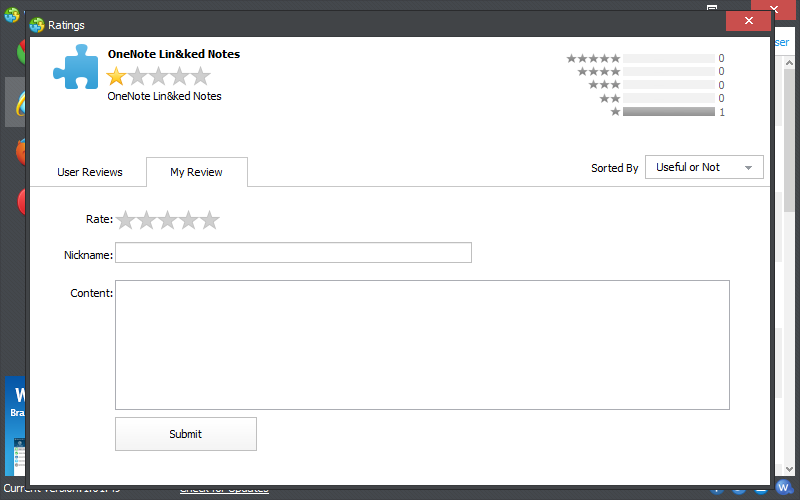Set rating to two stars in Rate row
The height and width of the screenshot is (500, 800).
(x=146, y=220)
